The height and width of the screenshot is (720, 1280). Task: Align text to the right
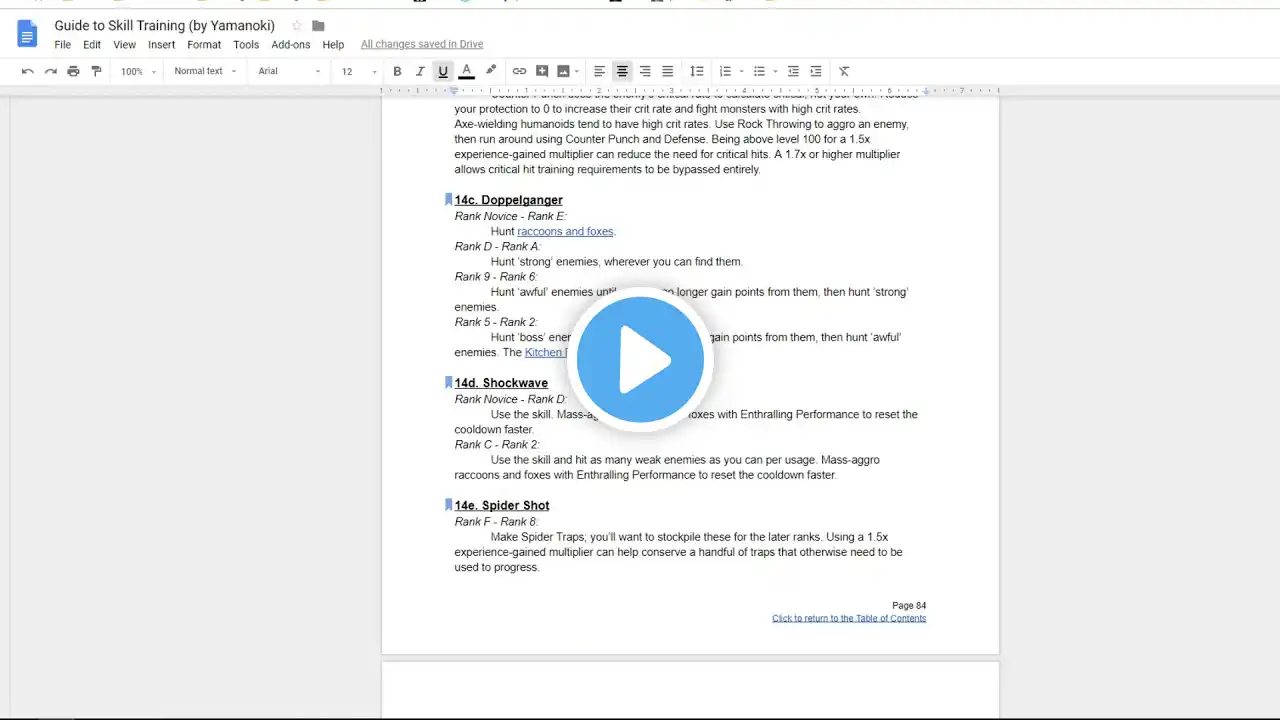tap(645, 71)
